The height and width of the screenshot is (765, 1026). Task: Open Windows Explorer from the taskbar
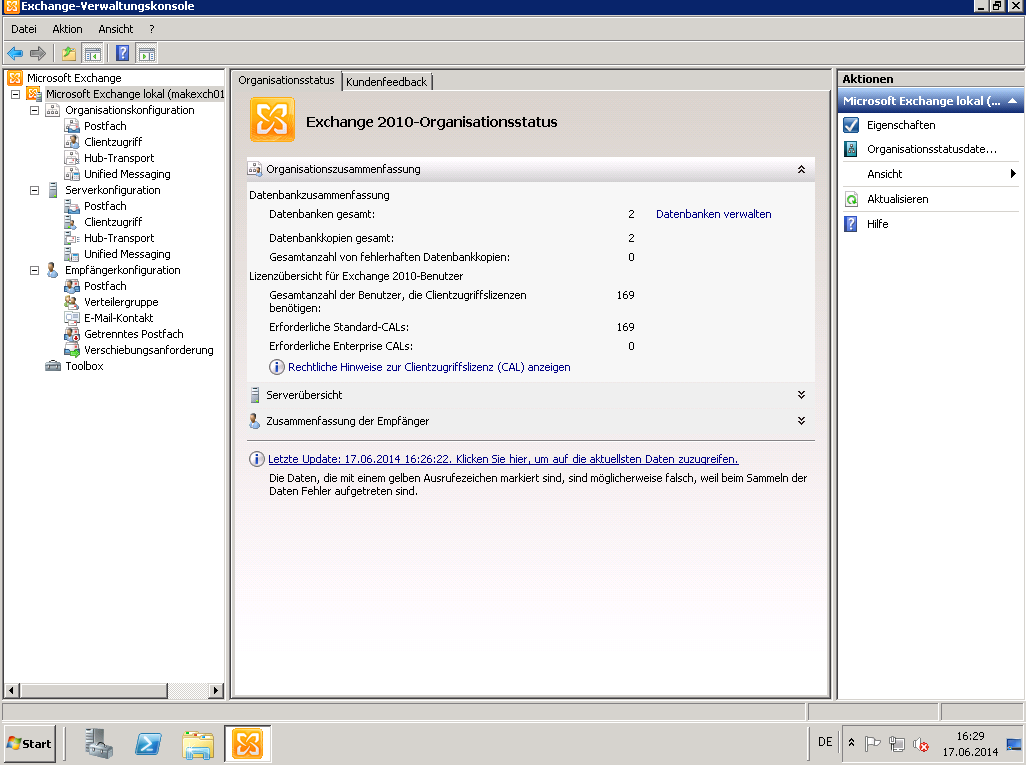[x=198, y=744]
